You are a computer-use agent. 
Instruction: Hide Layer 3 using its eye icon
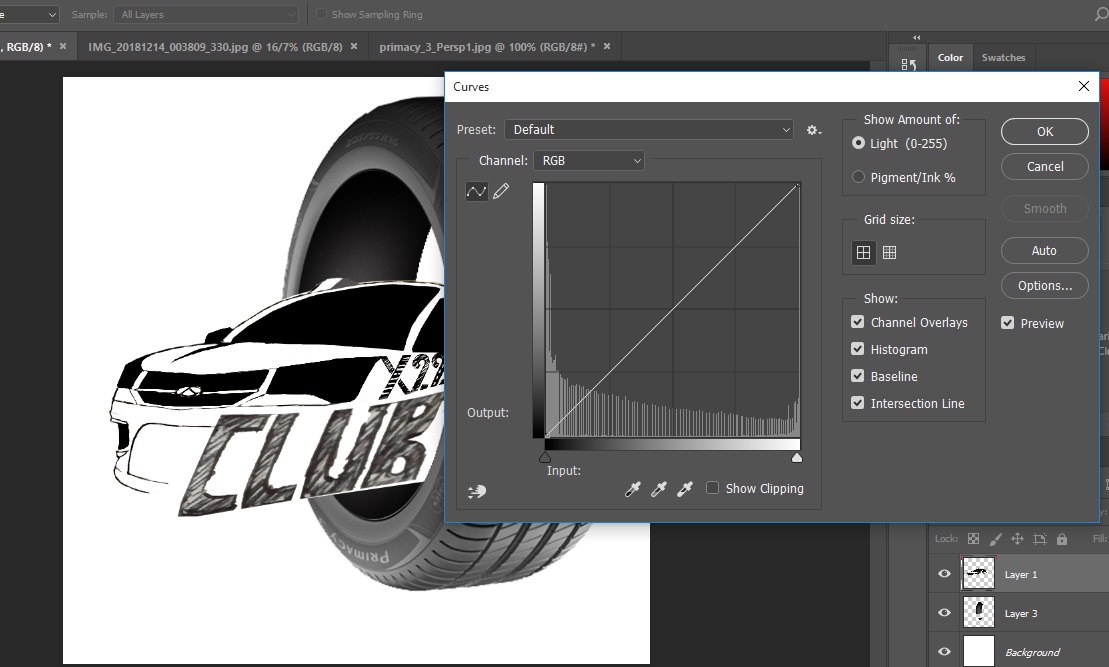click(944, 613)
